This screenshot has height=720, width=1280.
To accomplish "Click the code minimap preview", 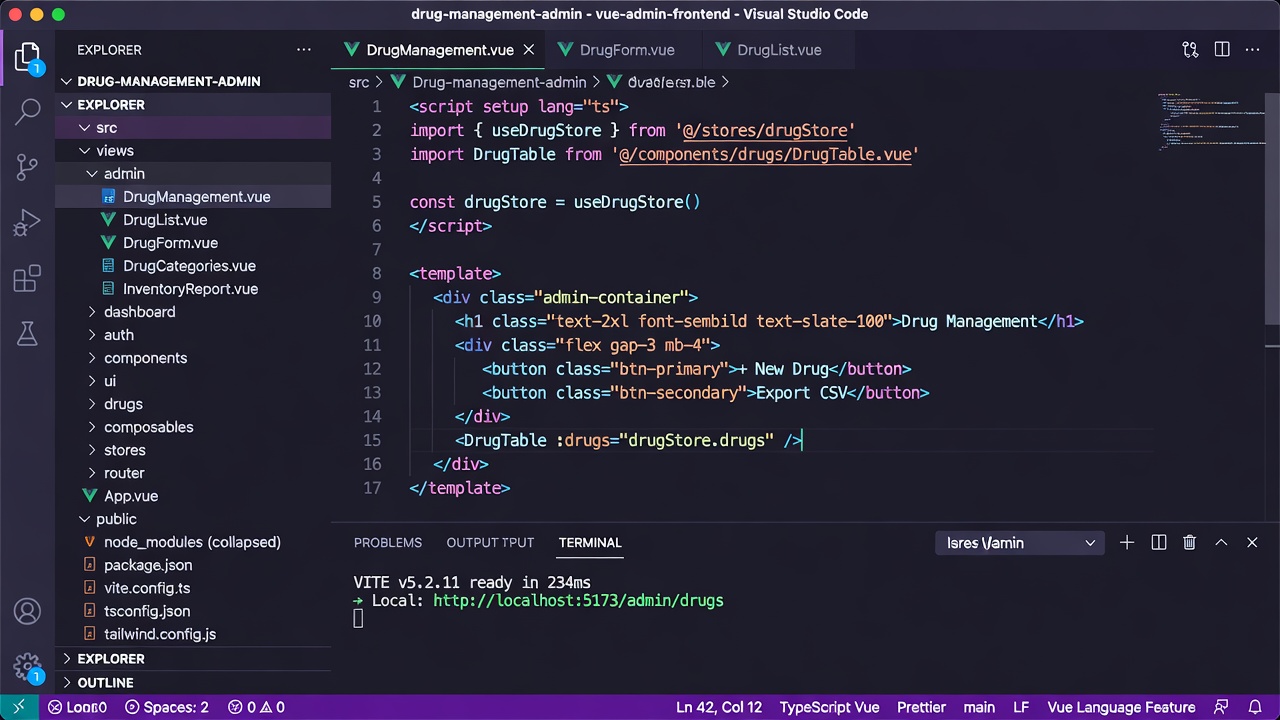I will [1211, 122].
